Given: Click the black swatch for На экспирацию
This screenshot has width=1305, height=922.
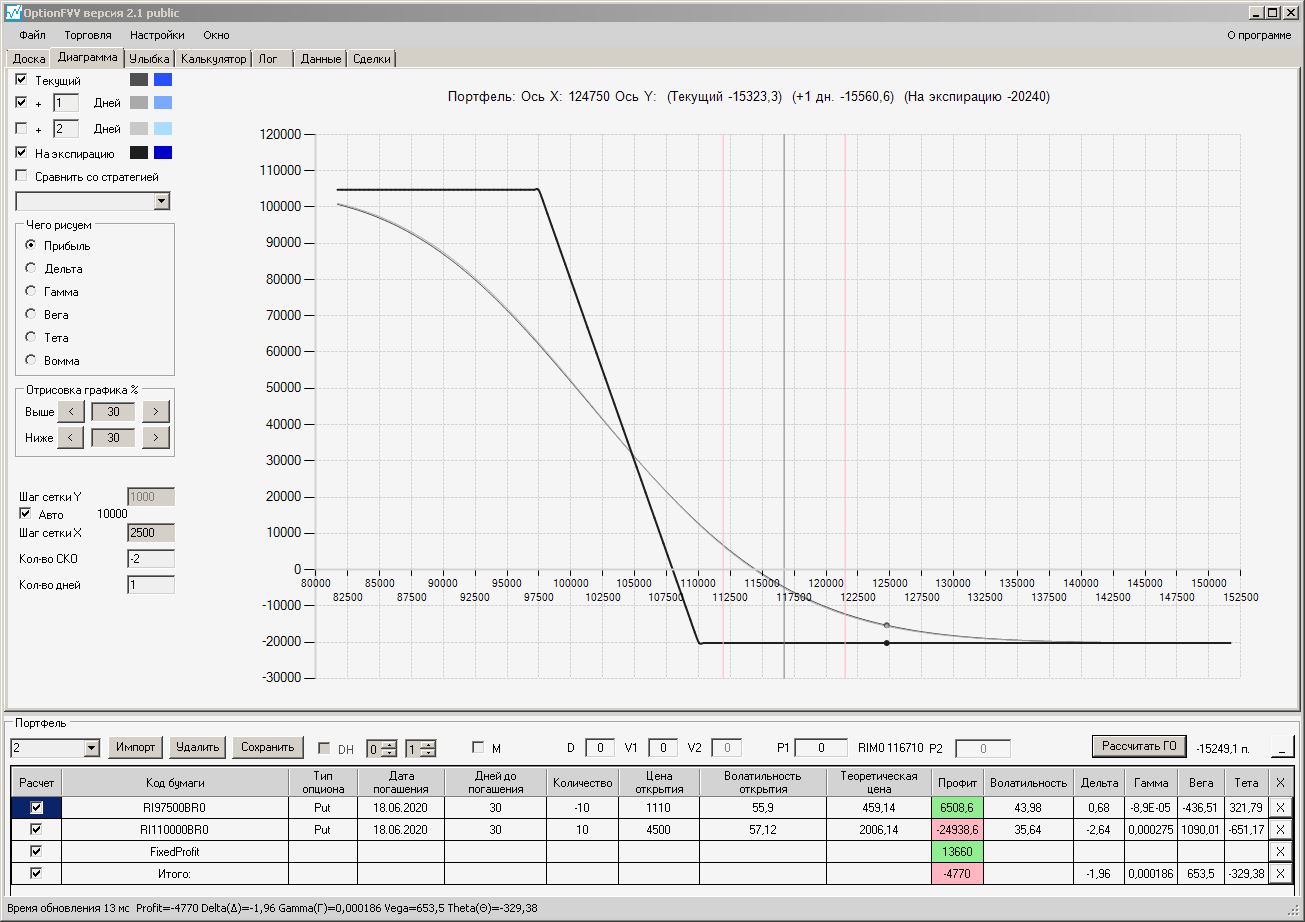Looking at the screenshot, I should coord(139,153).
